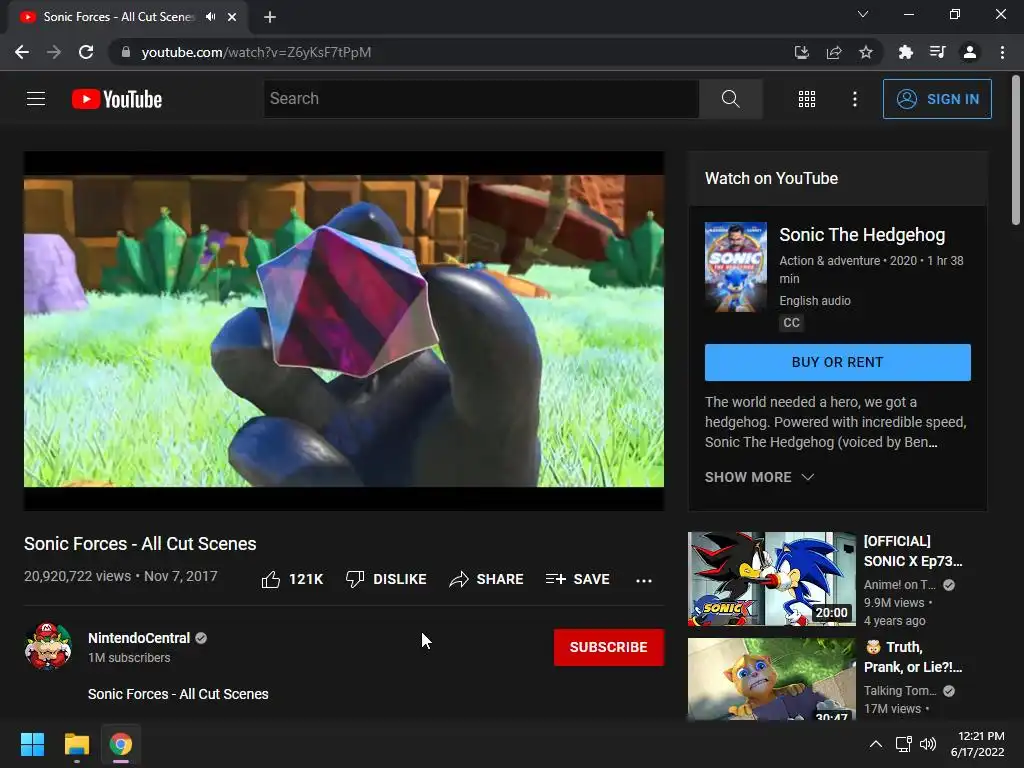The height and width of the screenshot is (768, 1024).
Task: Click the address bar URL
Action: pyautogui.click(x=256, y=52)
